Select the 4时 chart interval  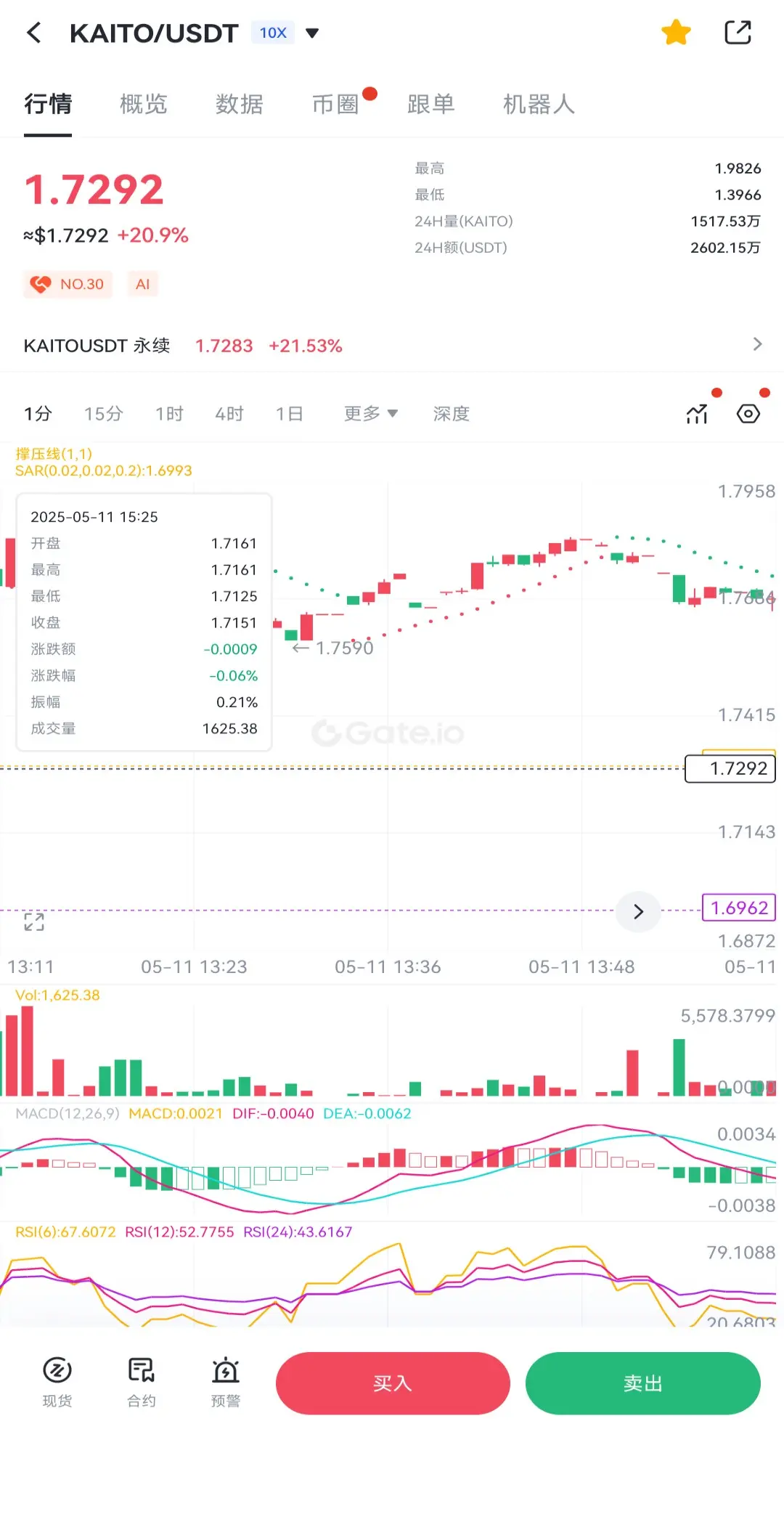point(229,414)
